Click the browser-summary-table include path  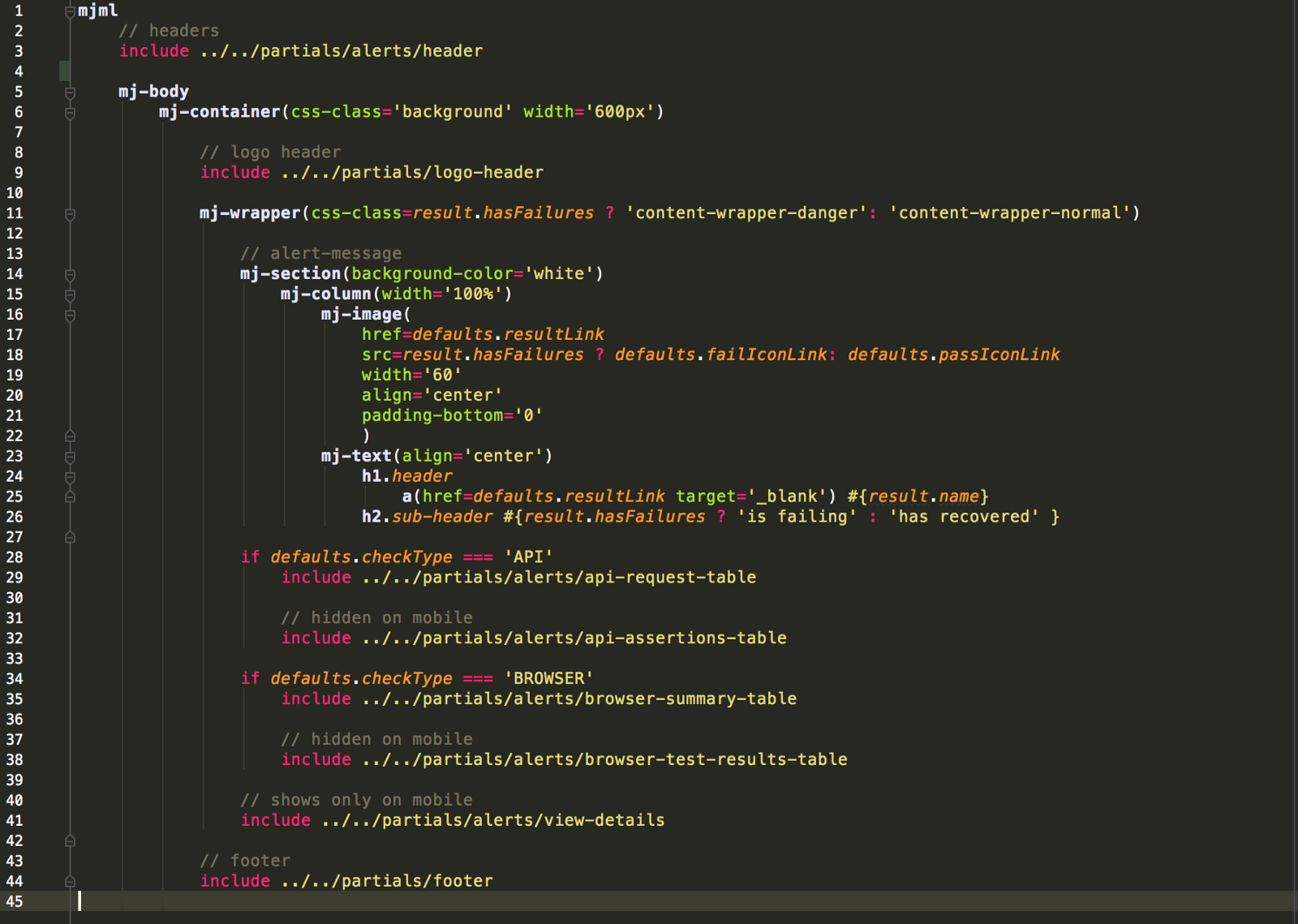tap(579, 700)
